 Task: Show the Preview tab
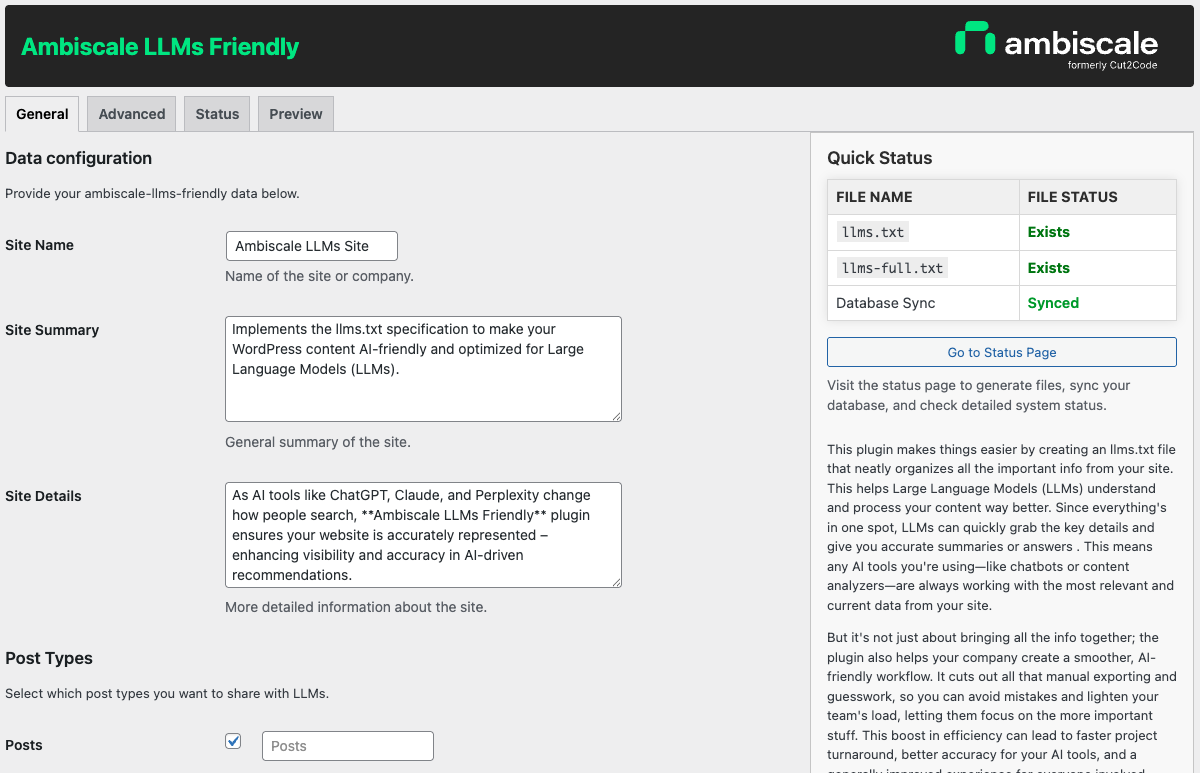pos(296,114)
